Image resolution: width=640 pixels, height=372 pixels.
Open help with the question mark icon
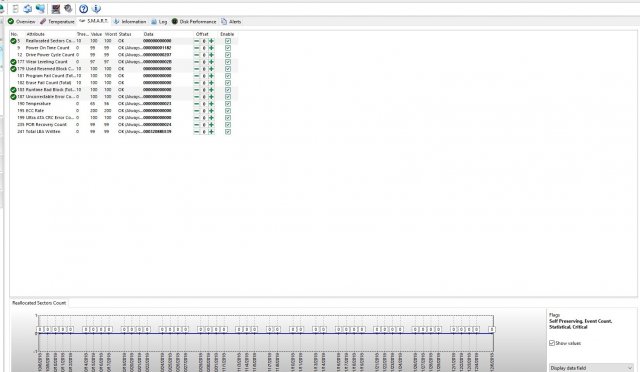(84, 9)
